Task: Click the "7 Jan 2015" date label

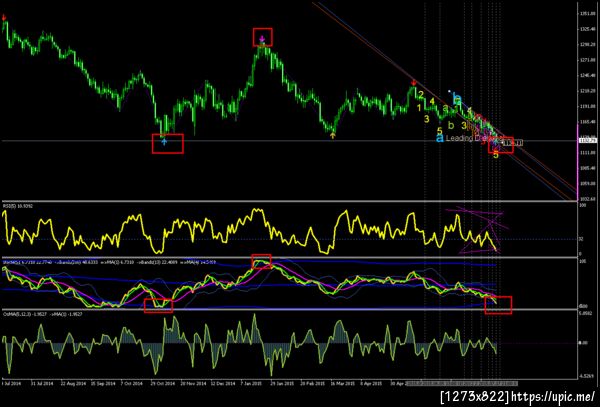Action: coord(251,383)
